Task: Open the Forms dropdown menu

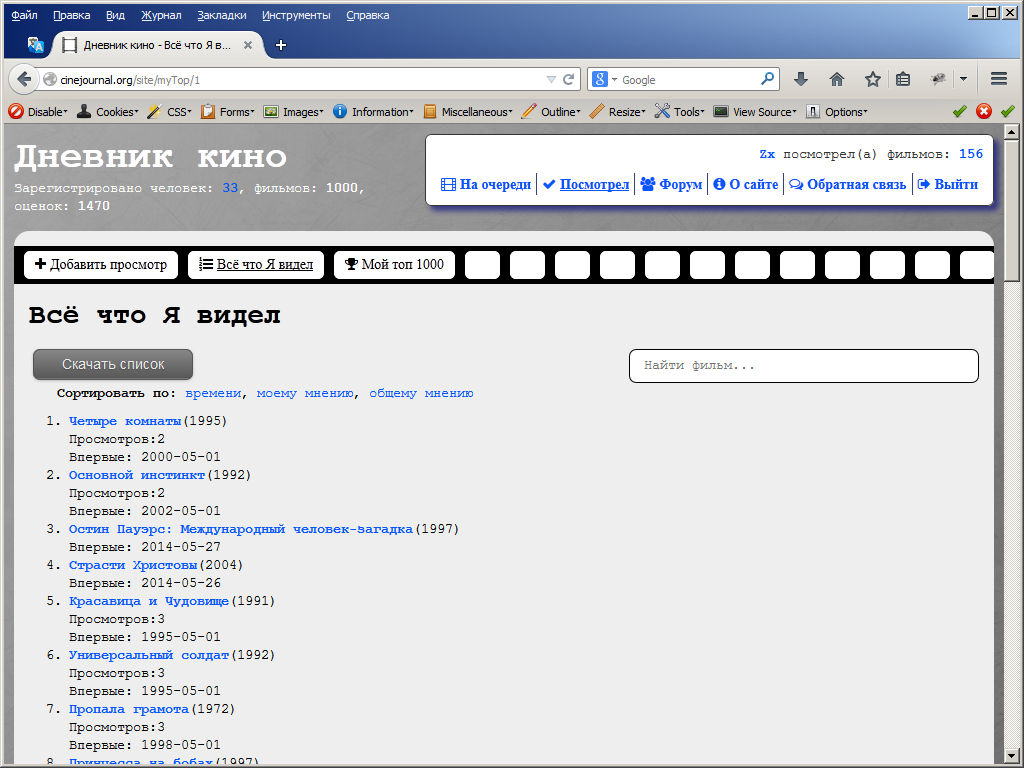Action: 227,112
